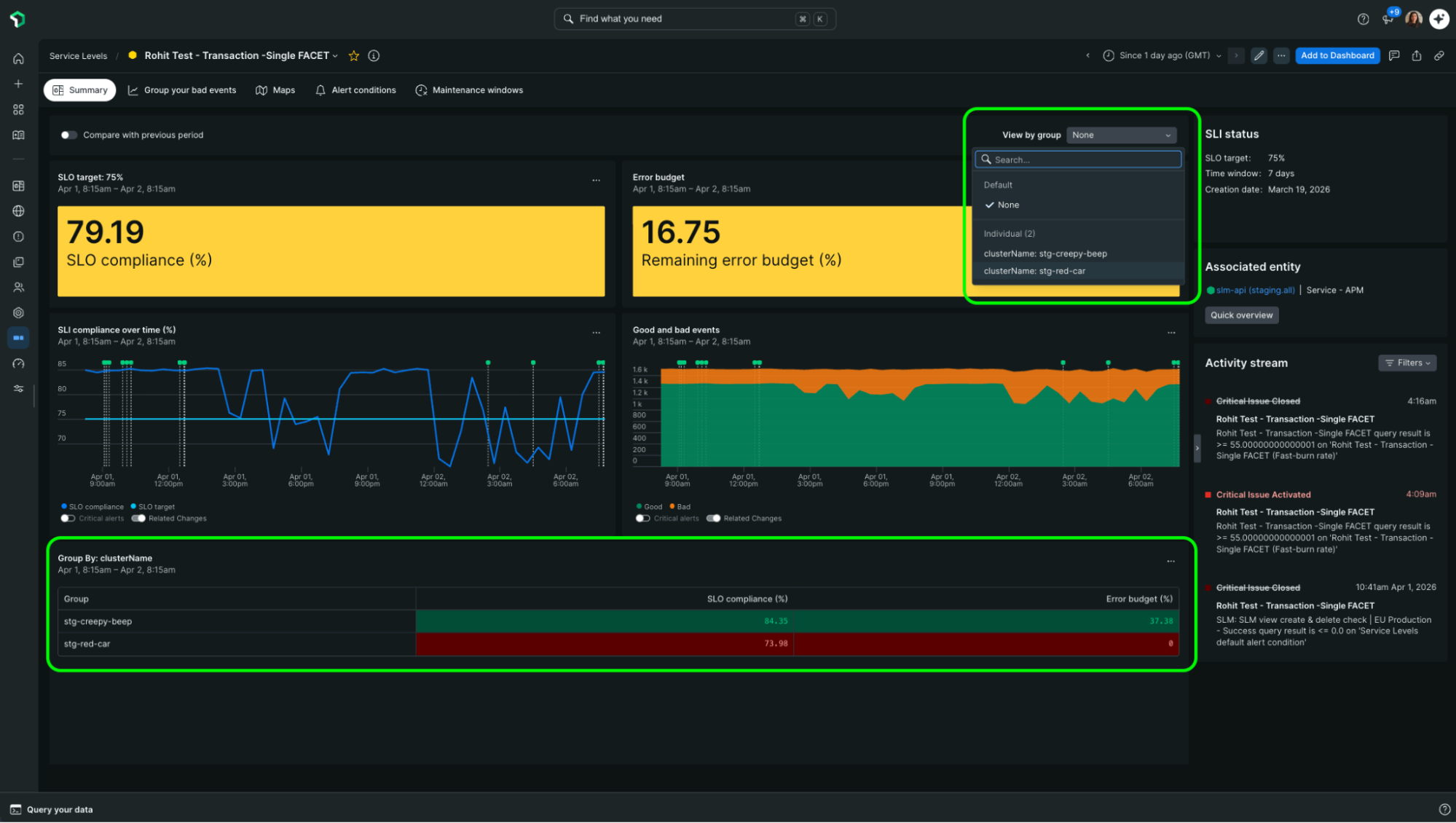Image resolution: width=1456 pixels, height=823 pixels.
Task: Toggle Related Changes on Good and bad events
Action: click(x=713, y=519)
